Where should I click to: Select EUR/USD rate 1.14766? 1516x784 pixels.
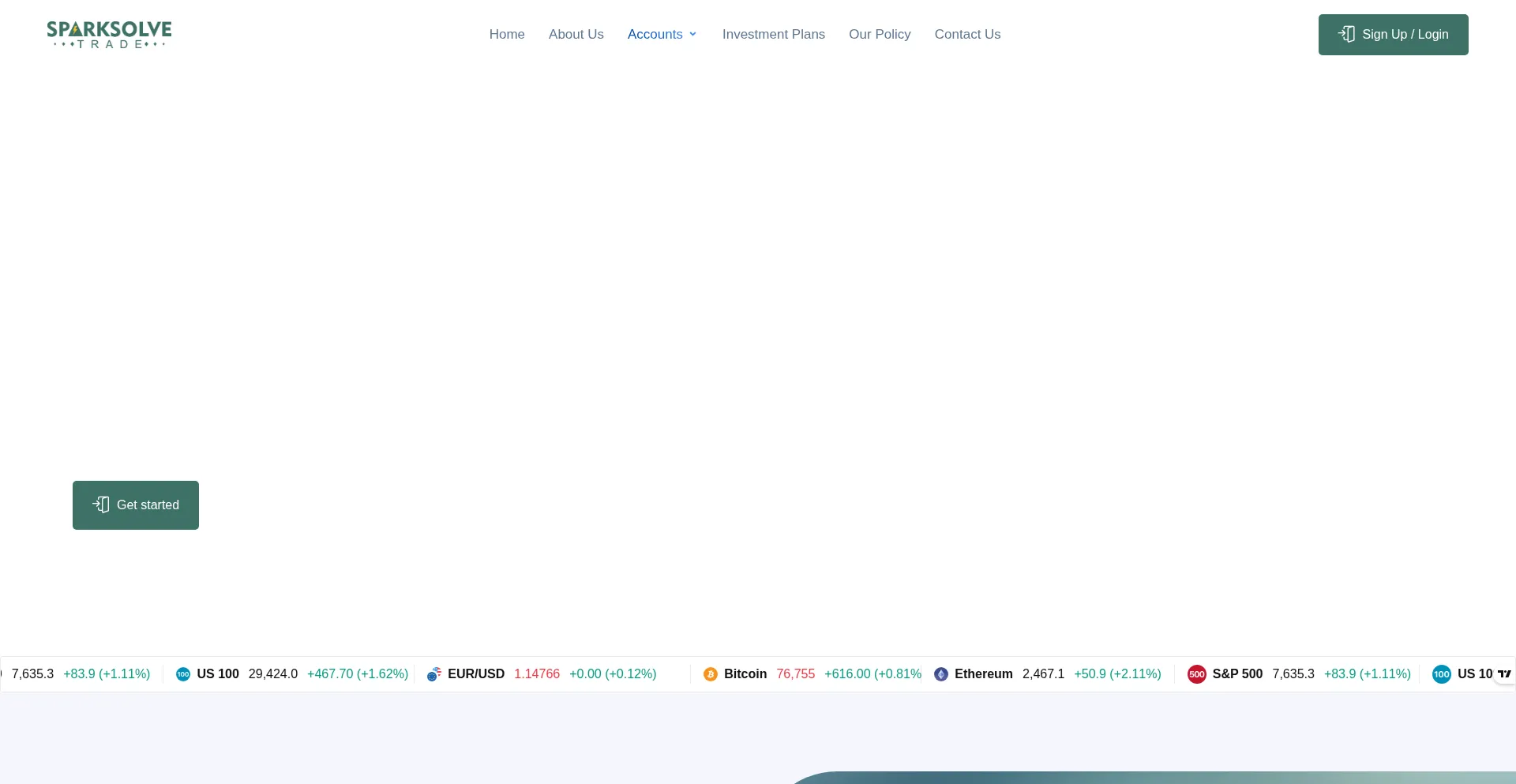(537, 674)
